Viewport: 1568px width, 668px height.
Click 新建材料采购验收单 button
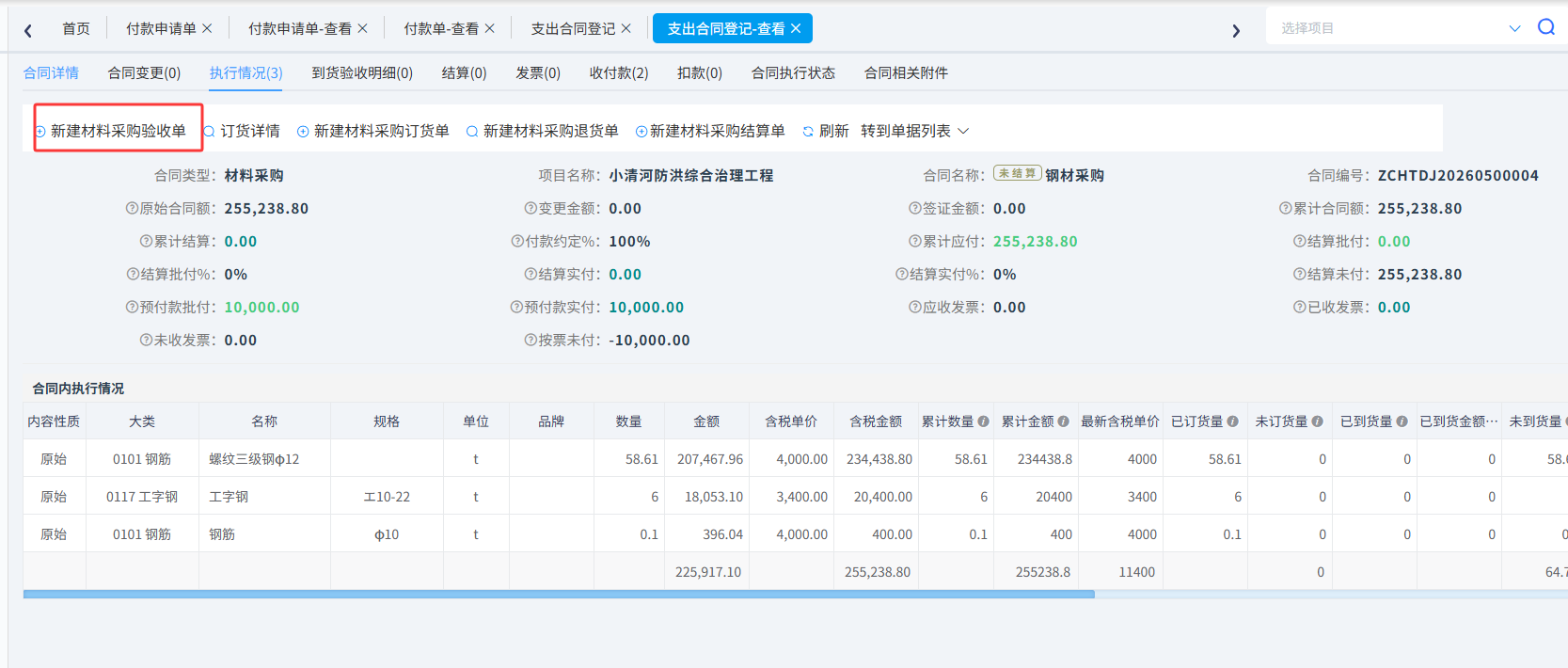111,131
